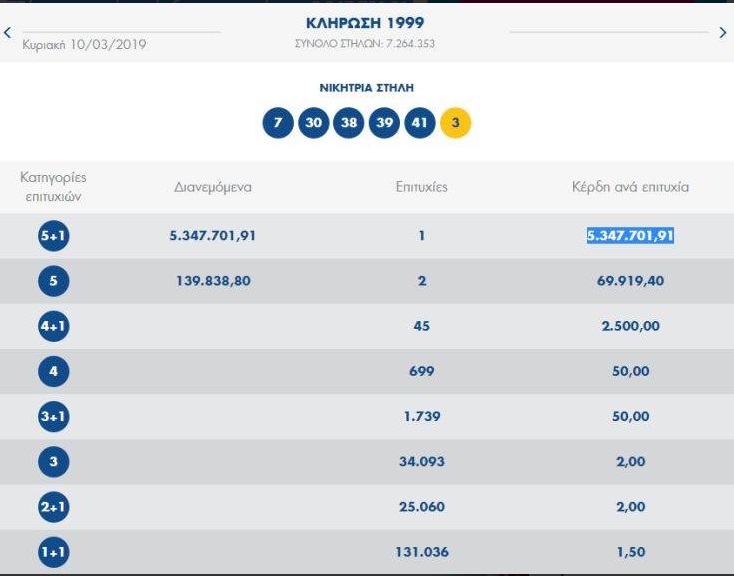Select the 1+1 category badge
This screenshot has width=734, height=576.
tap(53, 552)
